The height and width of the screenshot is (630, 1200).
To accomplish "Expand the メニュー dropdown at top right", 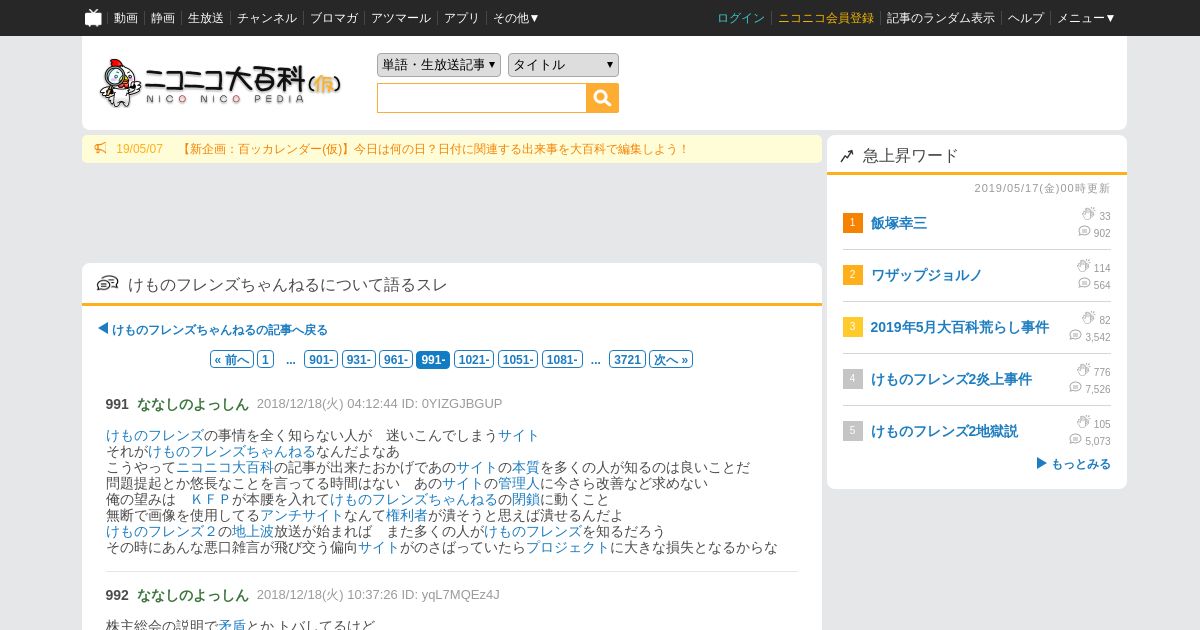I will (1086, 18).
